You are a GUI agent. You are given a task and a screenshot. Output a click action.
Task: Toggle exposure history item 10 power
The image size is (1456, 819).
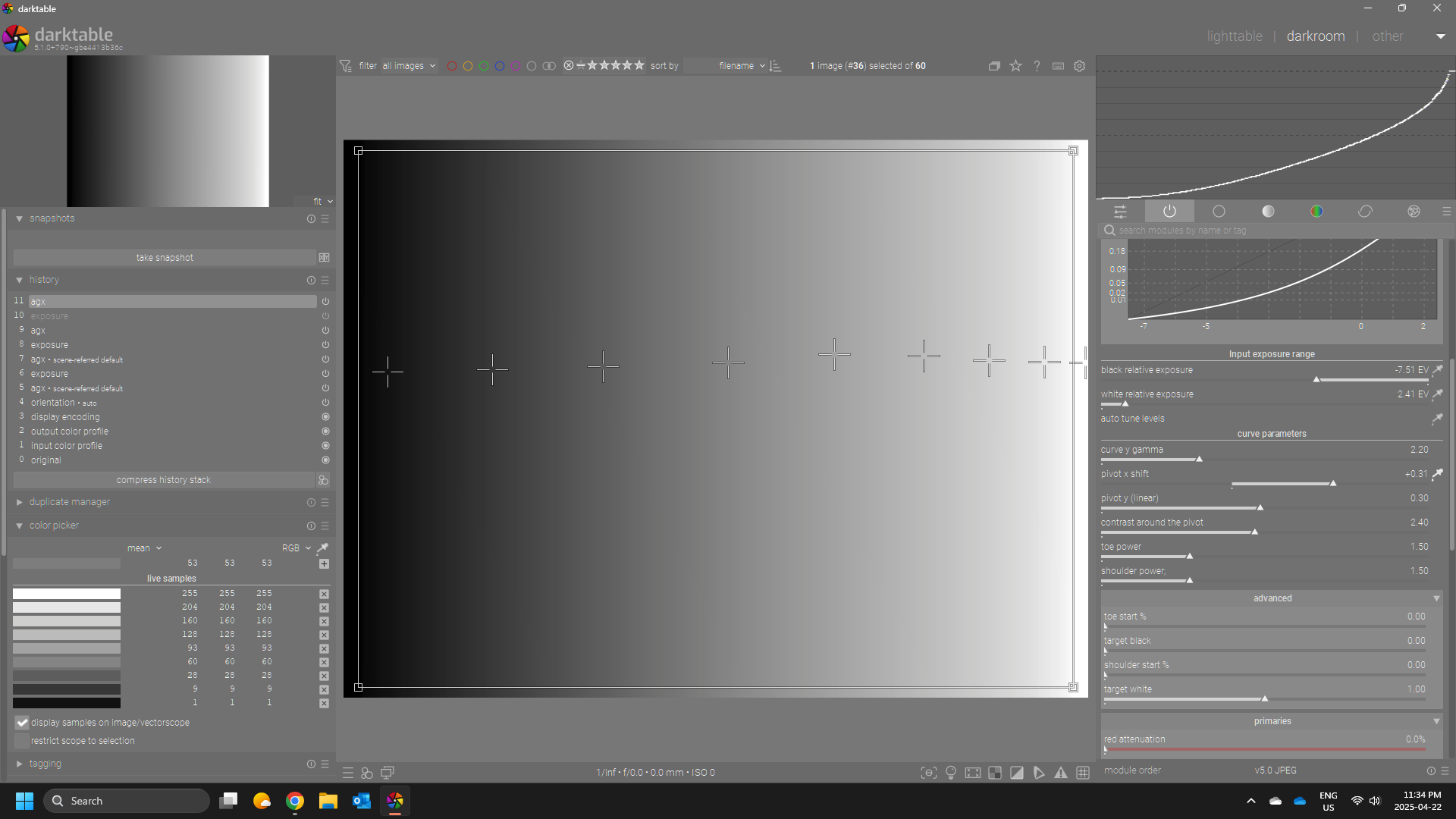(x=325, y=315)
